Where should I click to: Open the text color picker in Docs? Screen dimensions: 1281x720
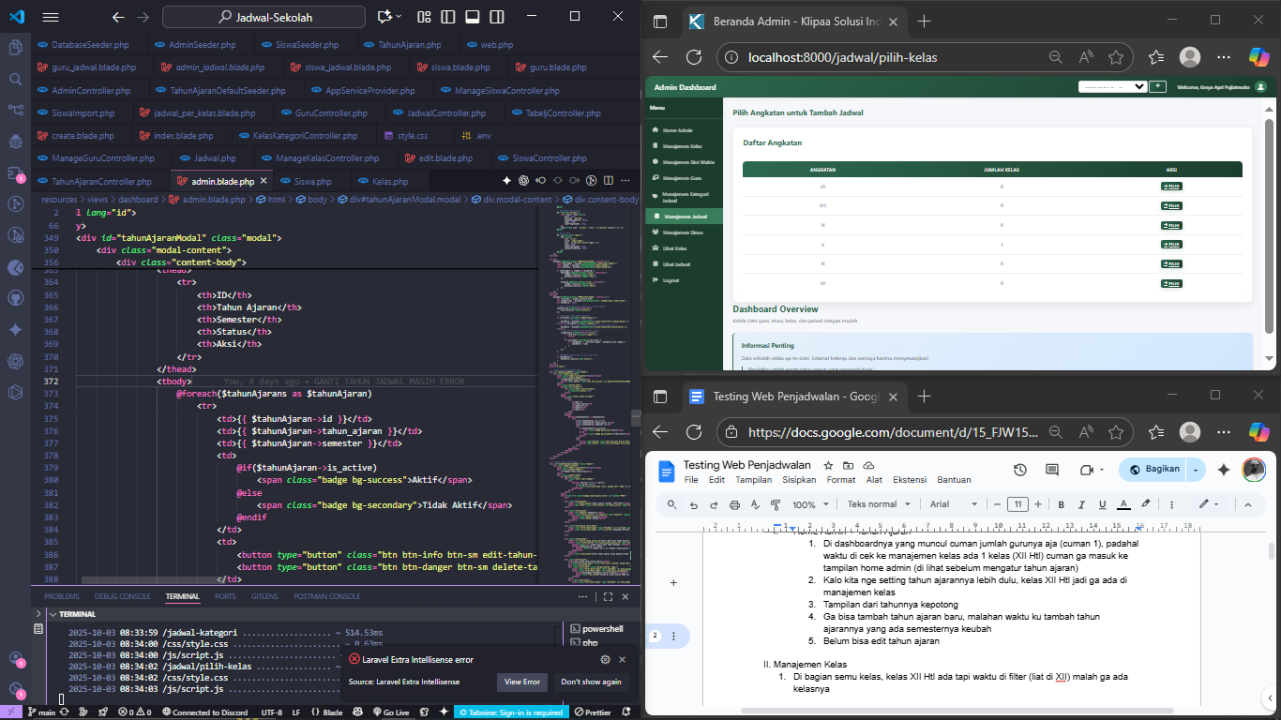[1123, 505]
